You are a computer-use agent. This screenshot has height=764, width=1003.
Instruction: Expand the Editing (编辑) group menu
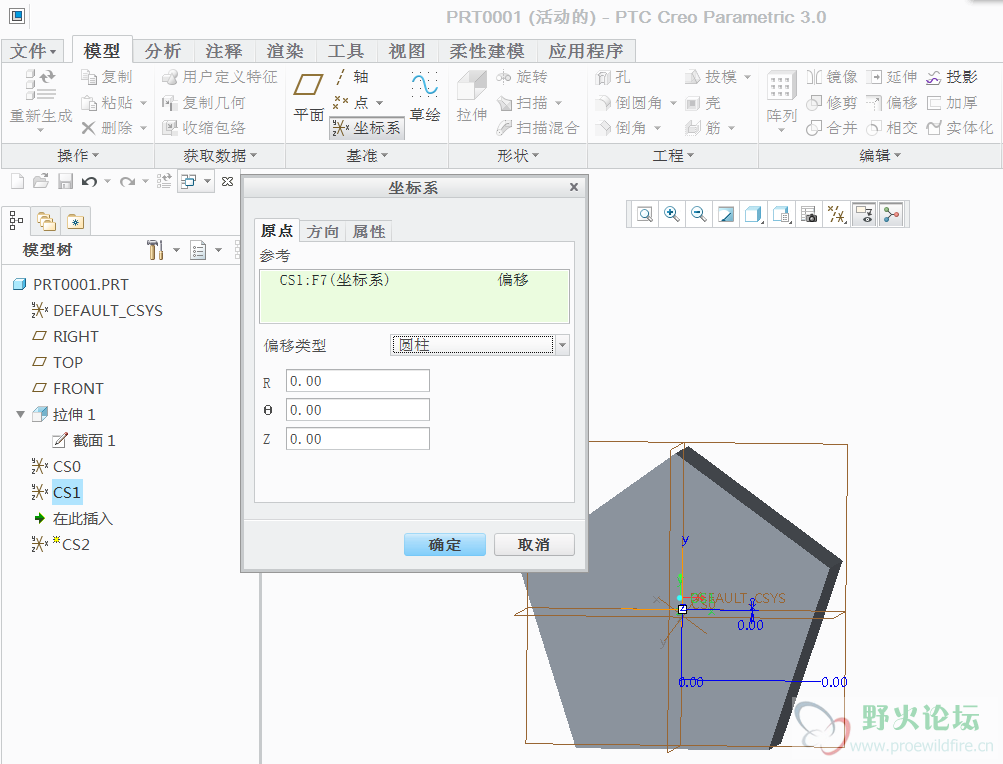880,155
